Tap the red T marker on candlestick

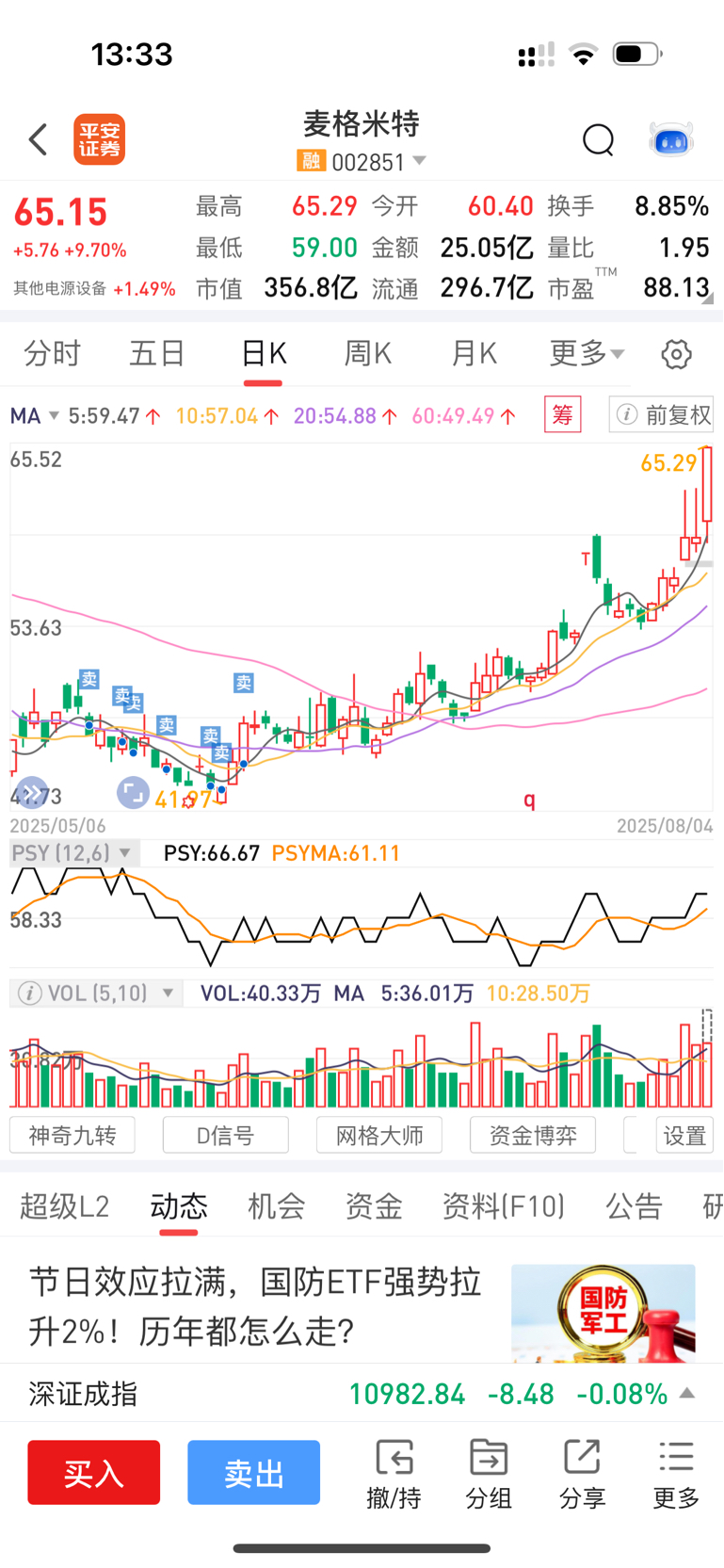point(586,558)
